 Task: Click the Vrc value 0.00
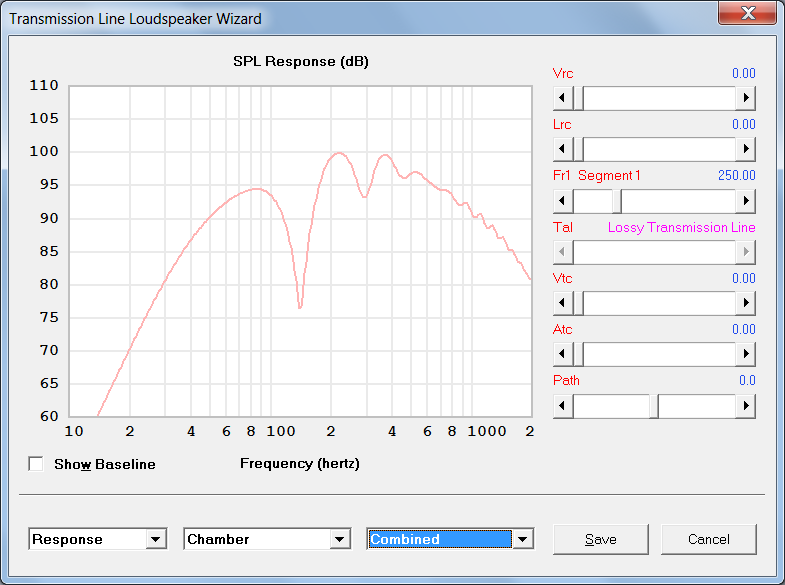pos(743,74)
